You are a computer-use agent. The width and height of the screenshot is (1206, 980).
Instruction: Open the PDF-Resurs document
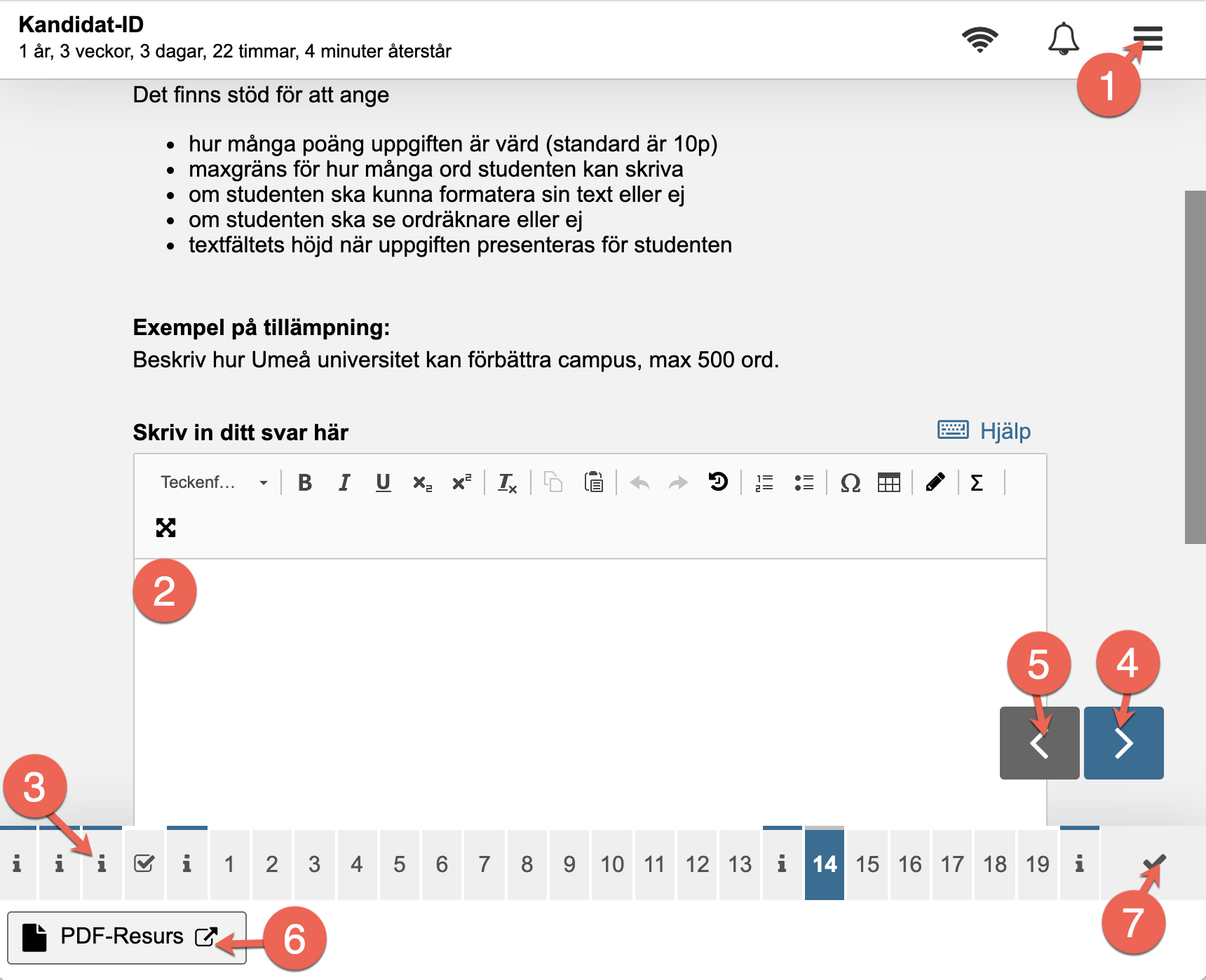[127, 937]
